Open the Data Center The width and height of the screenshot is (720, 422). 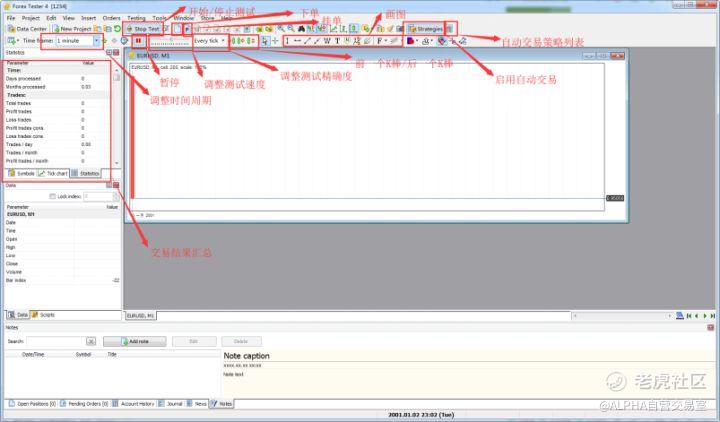[x=28, y=29]
